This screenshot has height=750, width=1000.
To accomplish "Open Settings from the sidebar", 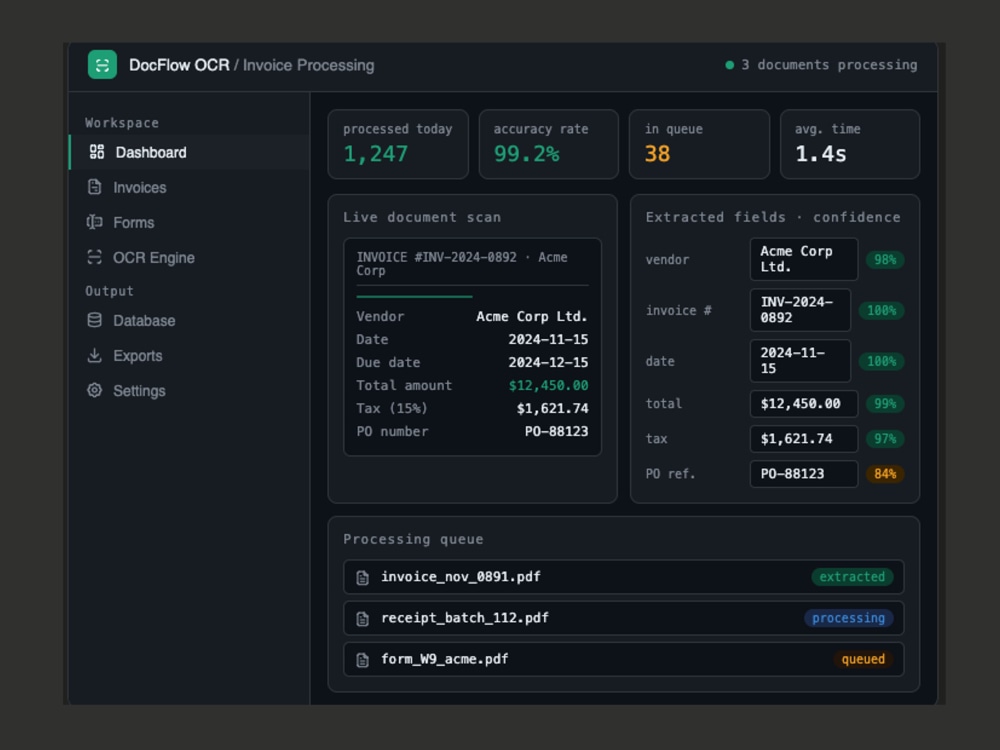I will 189,390.
